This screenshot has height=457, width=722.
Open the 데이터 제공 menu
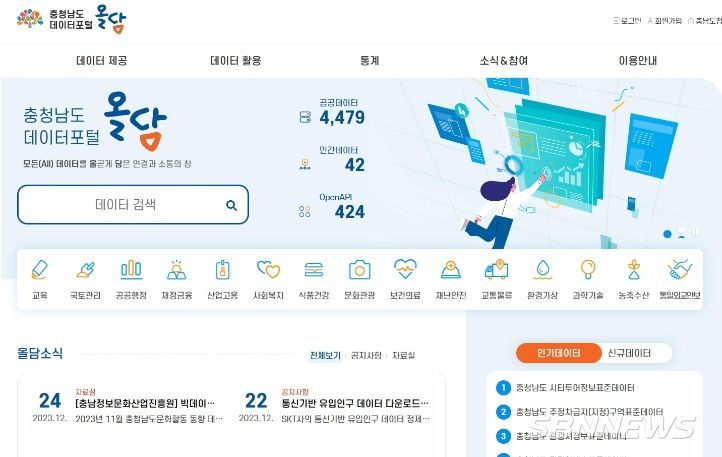102,60
